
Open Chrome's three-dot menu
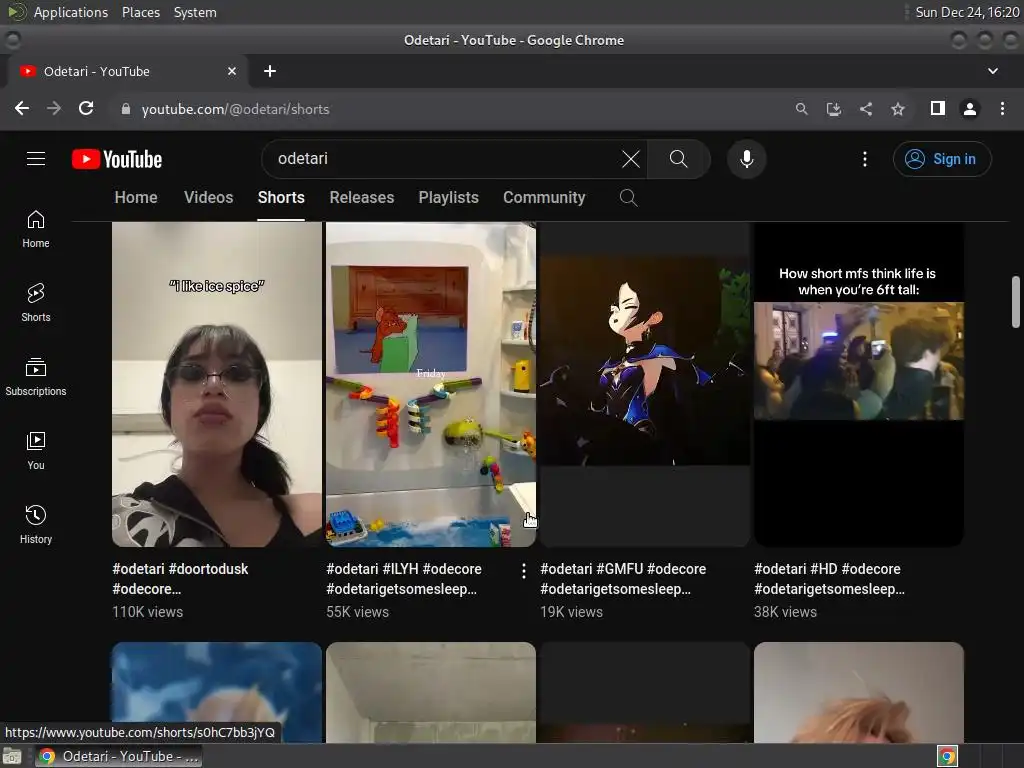click(1002, 109)
